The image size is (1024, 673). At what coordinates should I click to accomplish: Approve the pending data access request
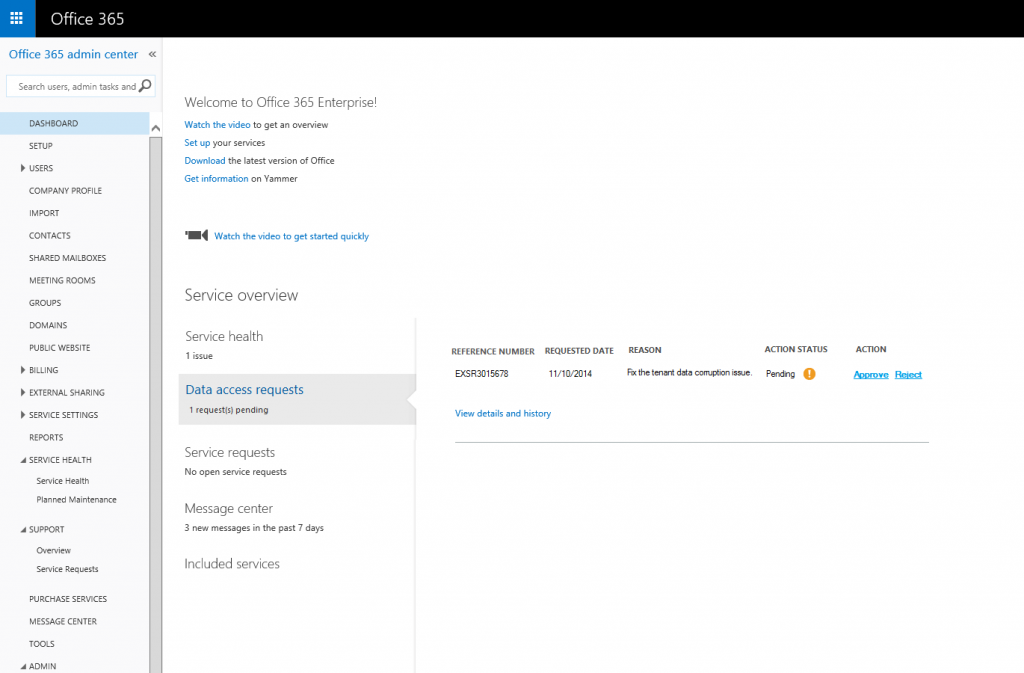(x=870, y=374)
